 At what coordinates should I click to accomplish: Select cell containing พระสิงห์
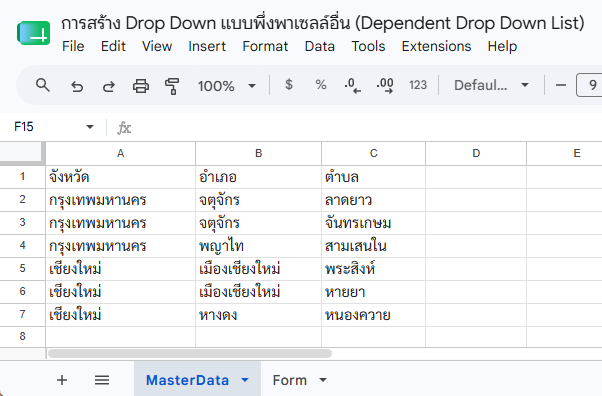click(x=374, y=269)
